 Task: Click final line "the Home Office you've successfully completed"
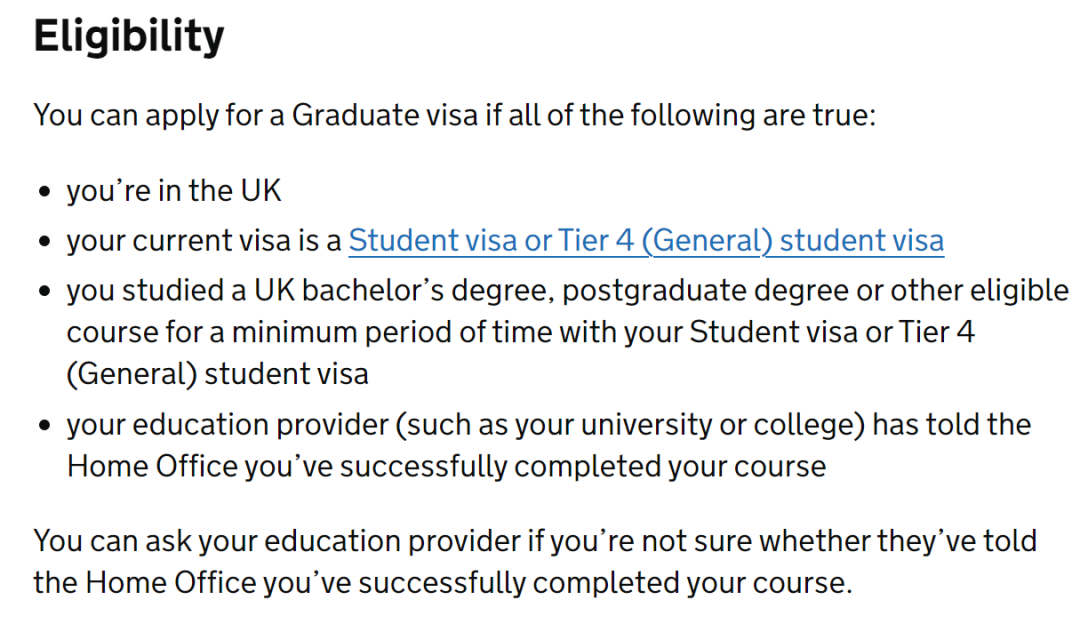(443, 583)
